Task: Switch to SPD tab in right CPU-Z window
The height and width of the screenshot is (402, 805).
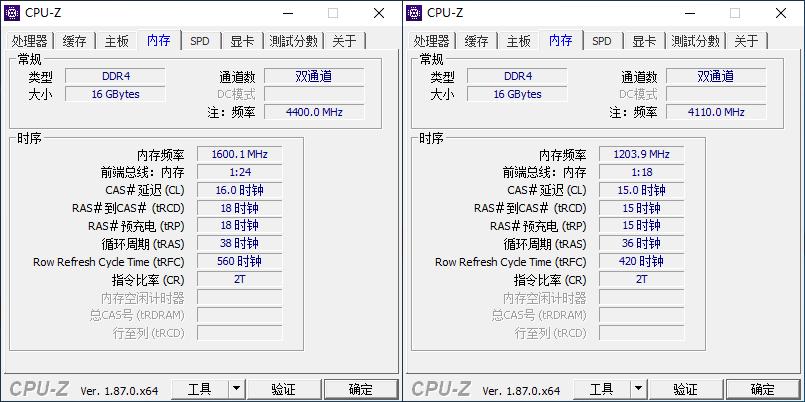Action: [x=602, y=41]
